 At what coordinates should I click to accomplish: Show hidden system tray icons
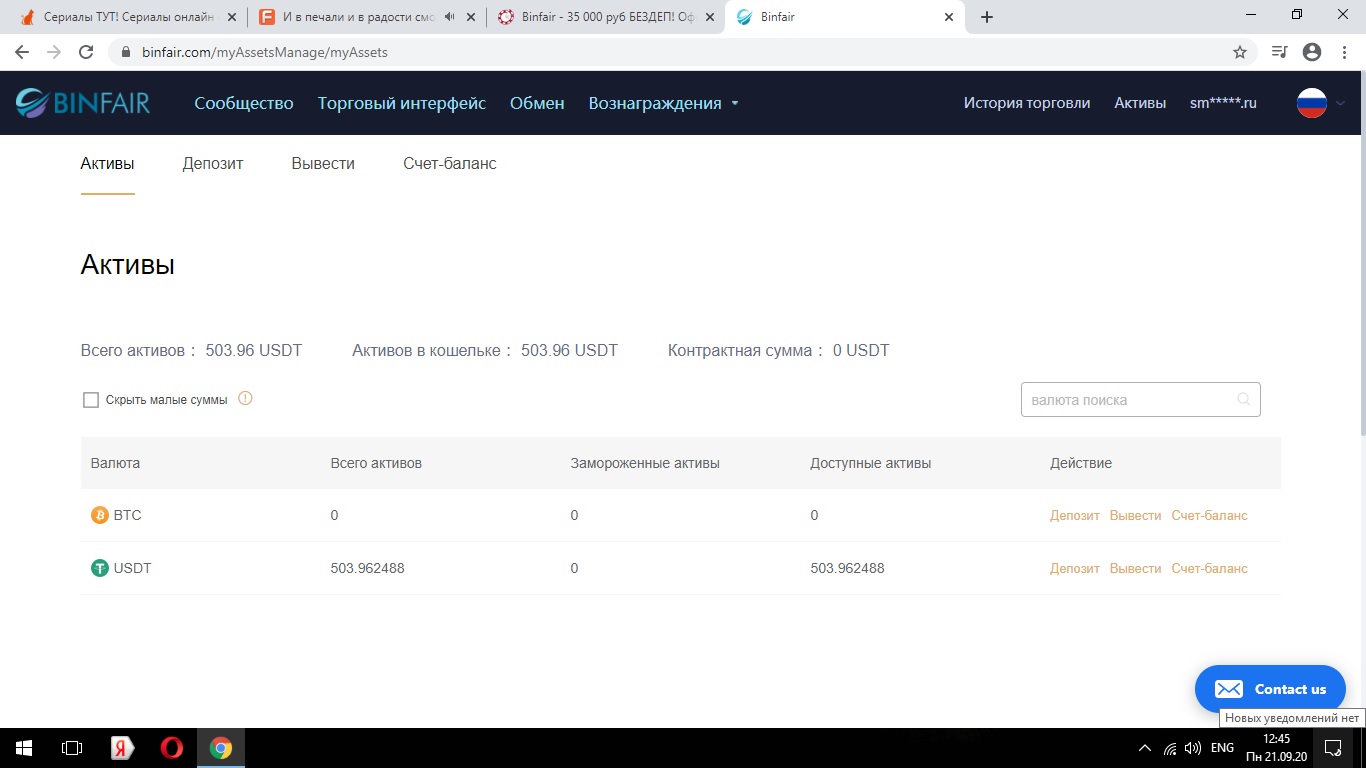point(1145,748)
